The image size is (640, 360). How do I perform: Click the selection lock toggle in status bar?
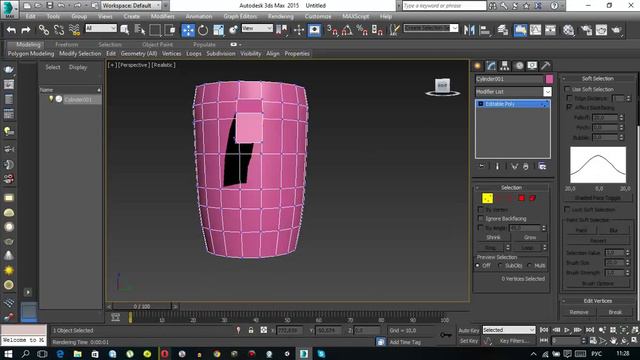pos(251,330)
